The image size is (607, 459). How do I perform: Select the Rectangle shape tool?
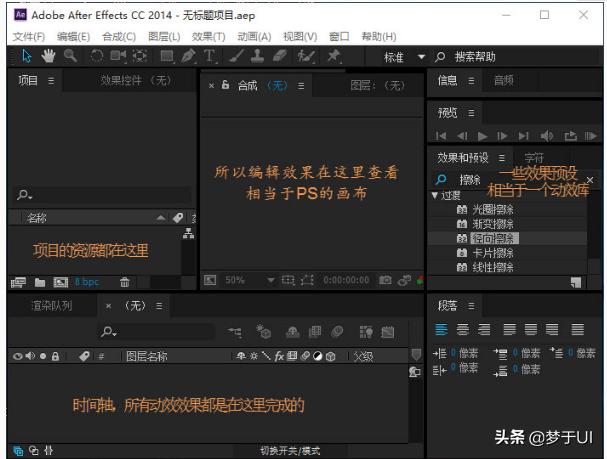pos(167,56)
